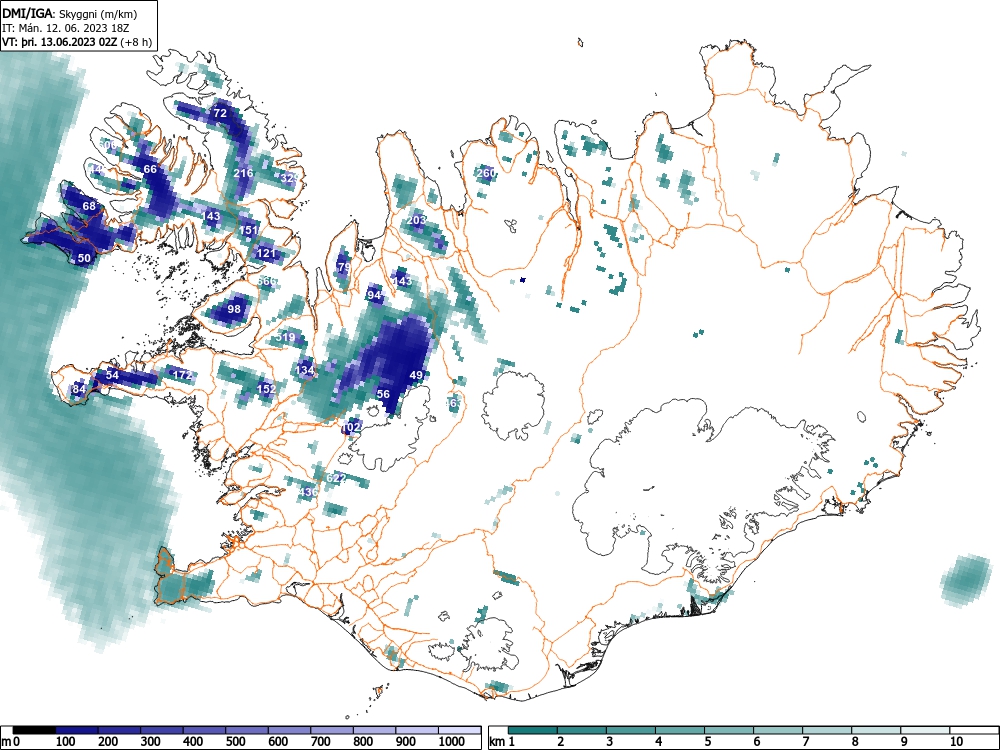Click the '66' visibility value on map
The height and width of the screenshot is (750, 1000).
click(151, 169)
